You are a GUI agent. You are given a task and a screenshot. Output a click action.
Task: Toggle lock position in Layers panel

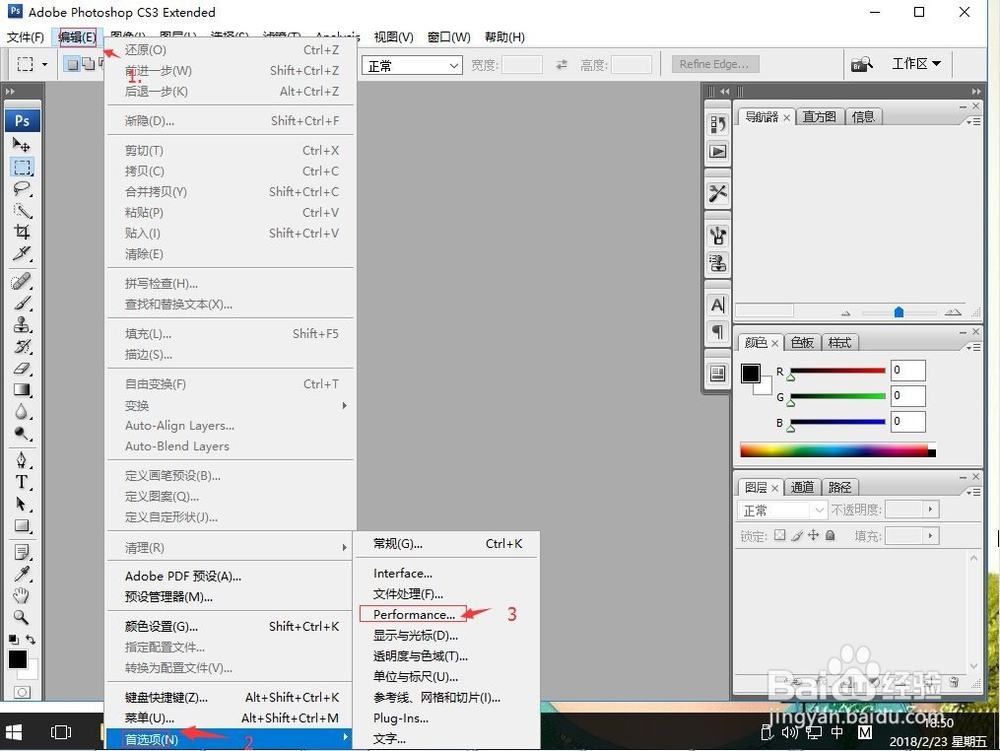pyautogui.click(x=813, y=536)
